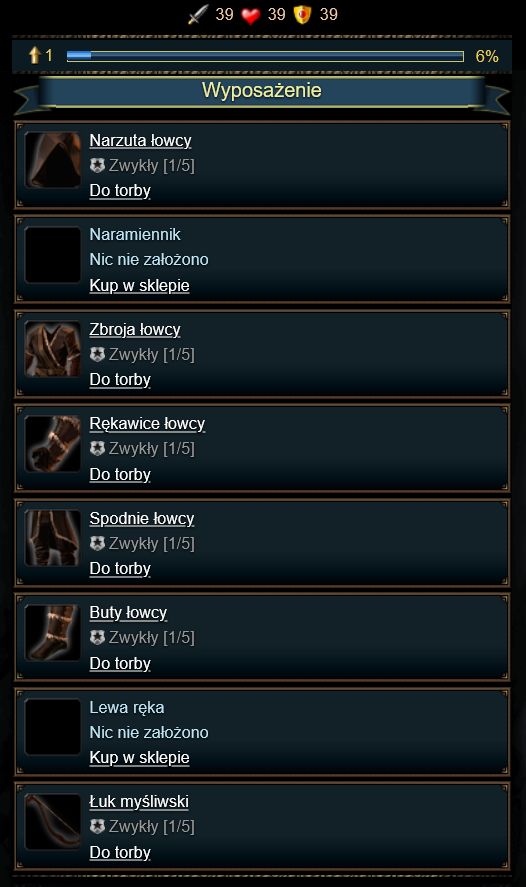Click the empty Naramiennik slot
This screenshot has width=526, height=887.
pyautogui.click(x=53, y=255)
